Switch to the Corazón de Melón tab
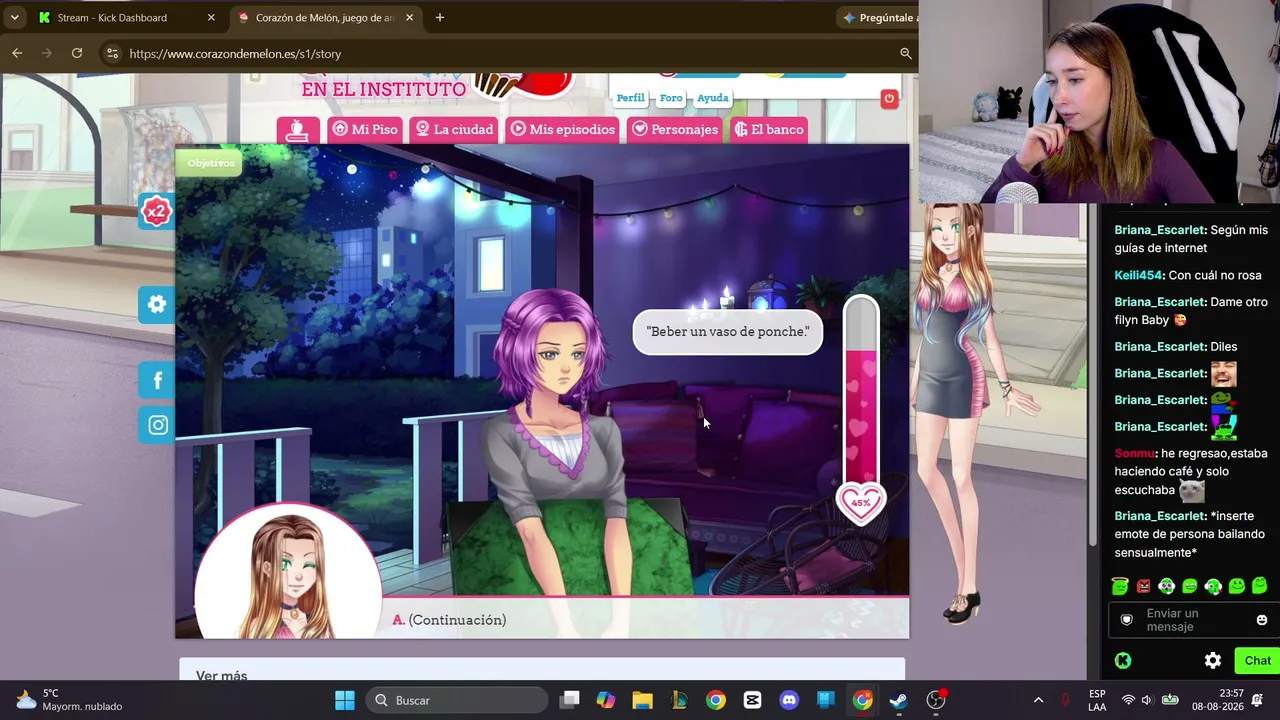 pos(325,17)
